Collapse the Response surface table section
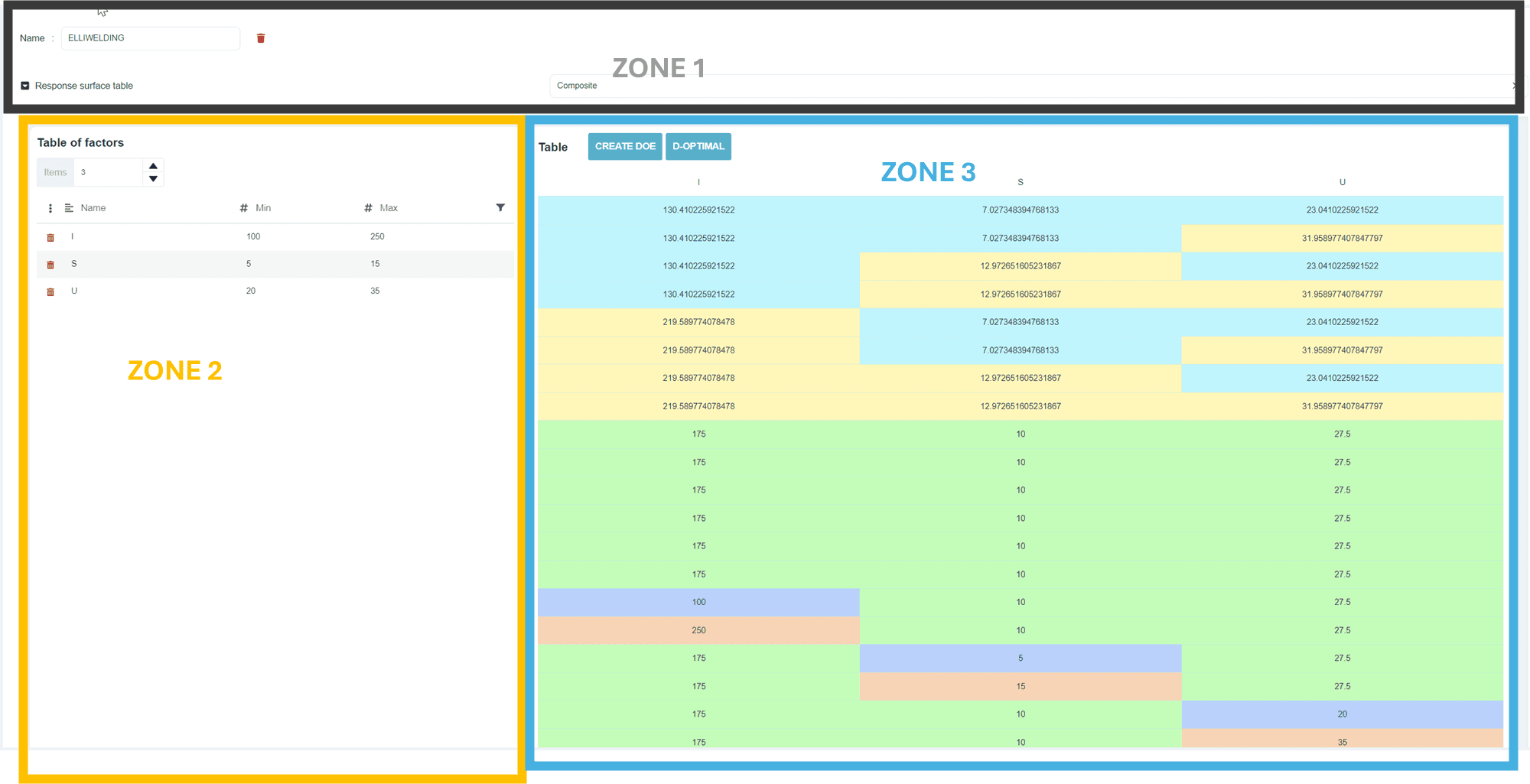The width and height of the screenshot is (1530, 784). point(25,86)
